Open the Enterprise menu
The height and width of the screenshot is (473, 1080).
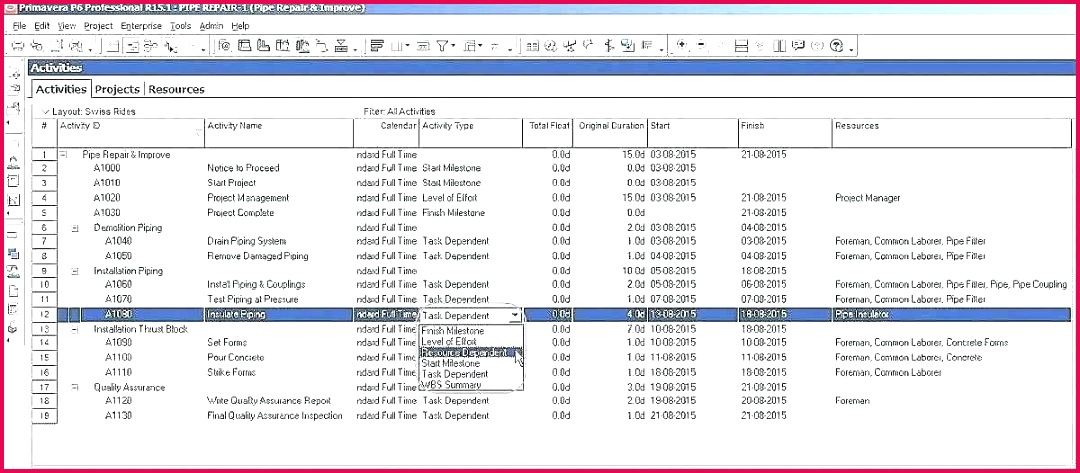pyautogui.click(x=141, y=25)
